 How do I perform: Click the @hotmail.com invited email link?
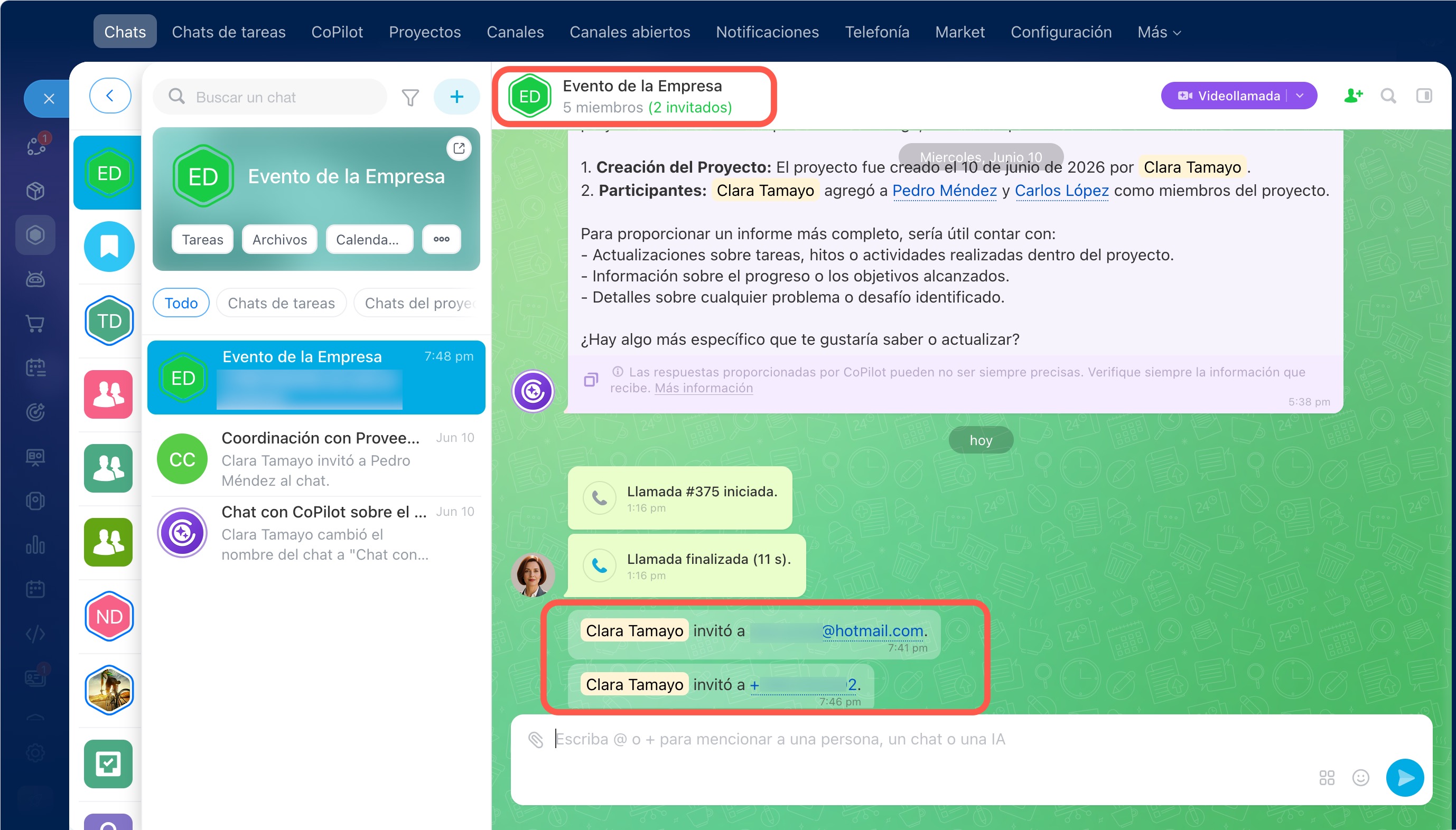point(872,630)
